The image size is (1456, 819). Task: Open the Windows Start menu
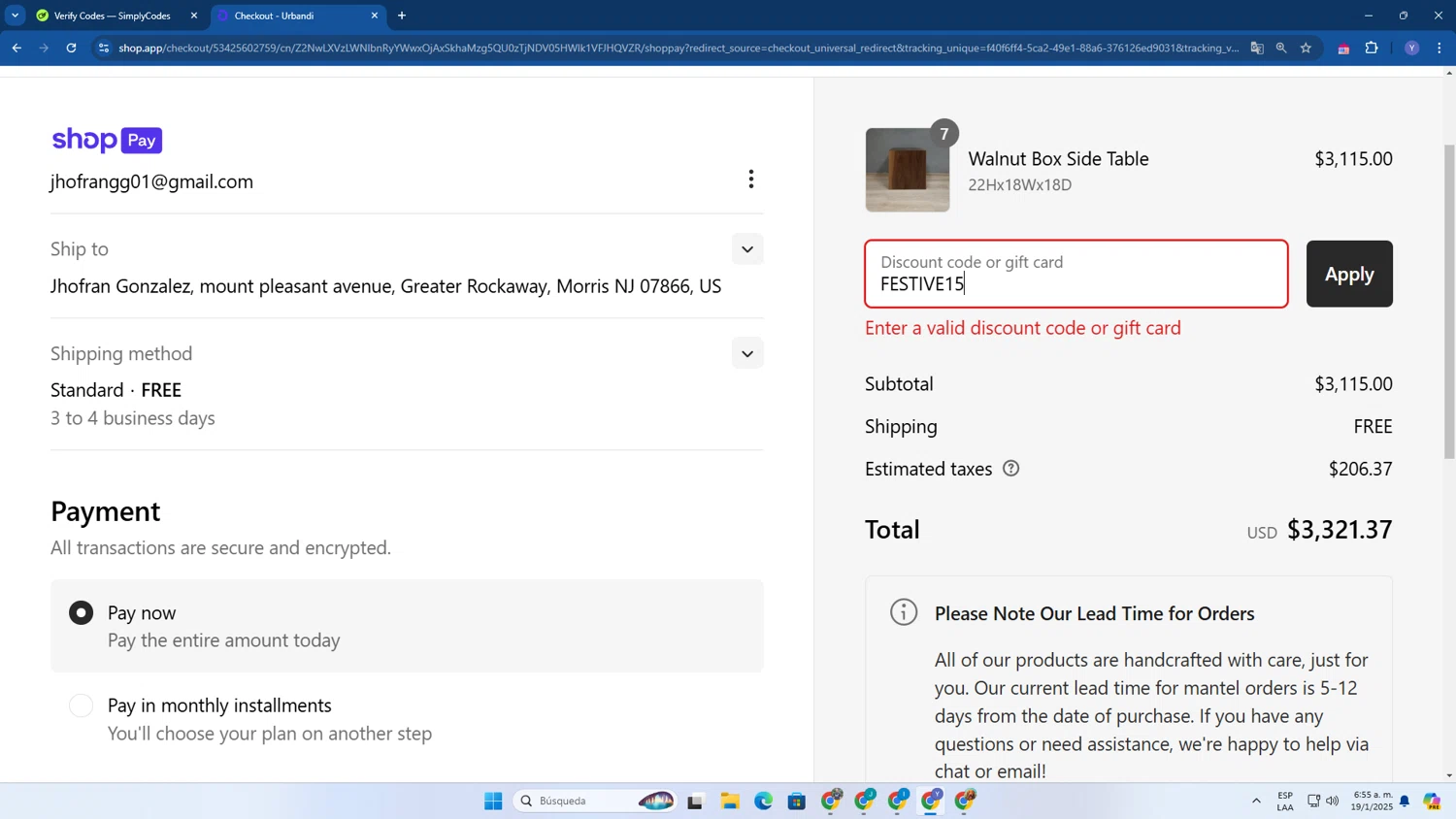pos(493,801)
